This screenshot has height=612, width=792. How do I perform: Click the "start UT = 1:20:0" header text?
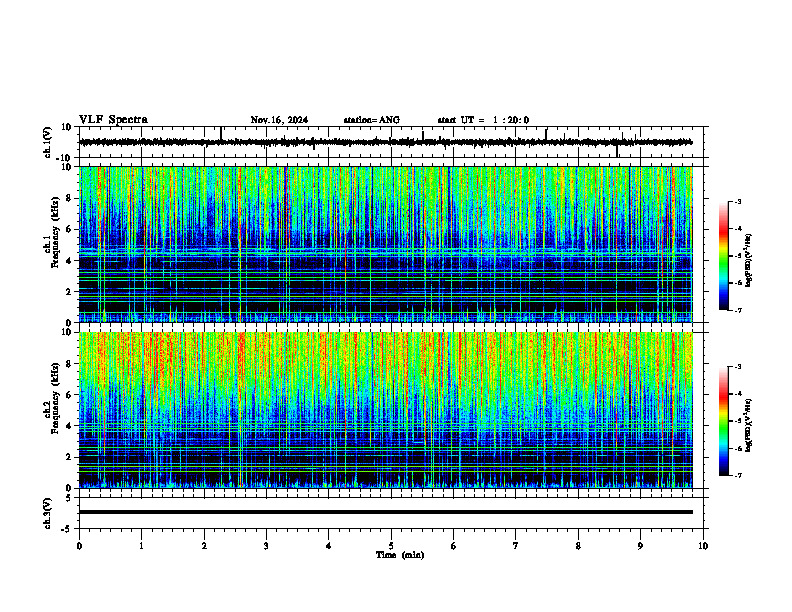point(483,120)
